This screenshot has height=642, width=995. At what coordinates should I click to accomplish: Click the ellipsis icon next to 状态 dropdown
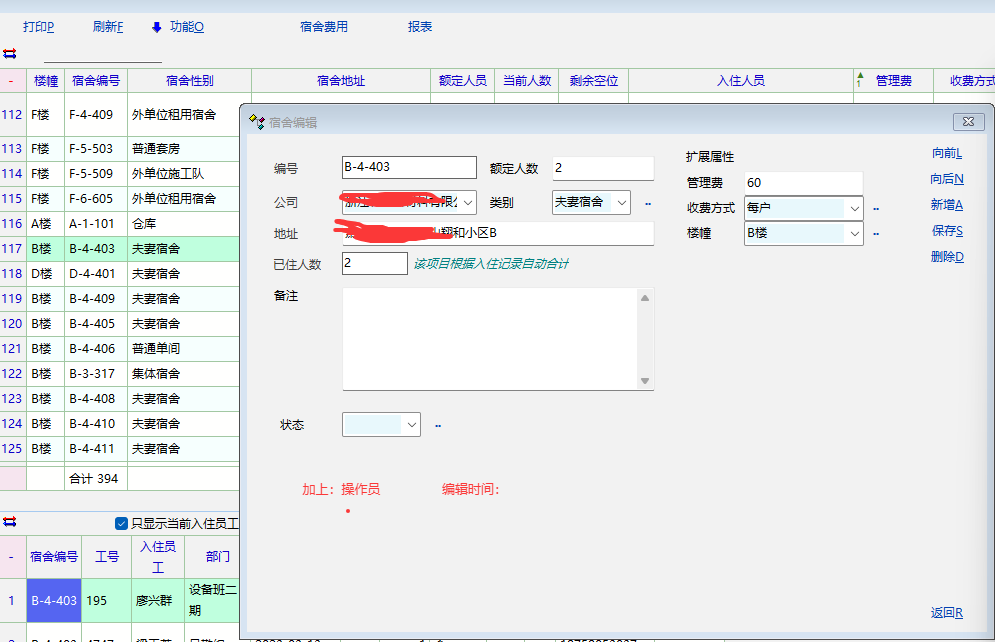[437, 426]
